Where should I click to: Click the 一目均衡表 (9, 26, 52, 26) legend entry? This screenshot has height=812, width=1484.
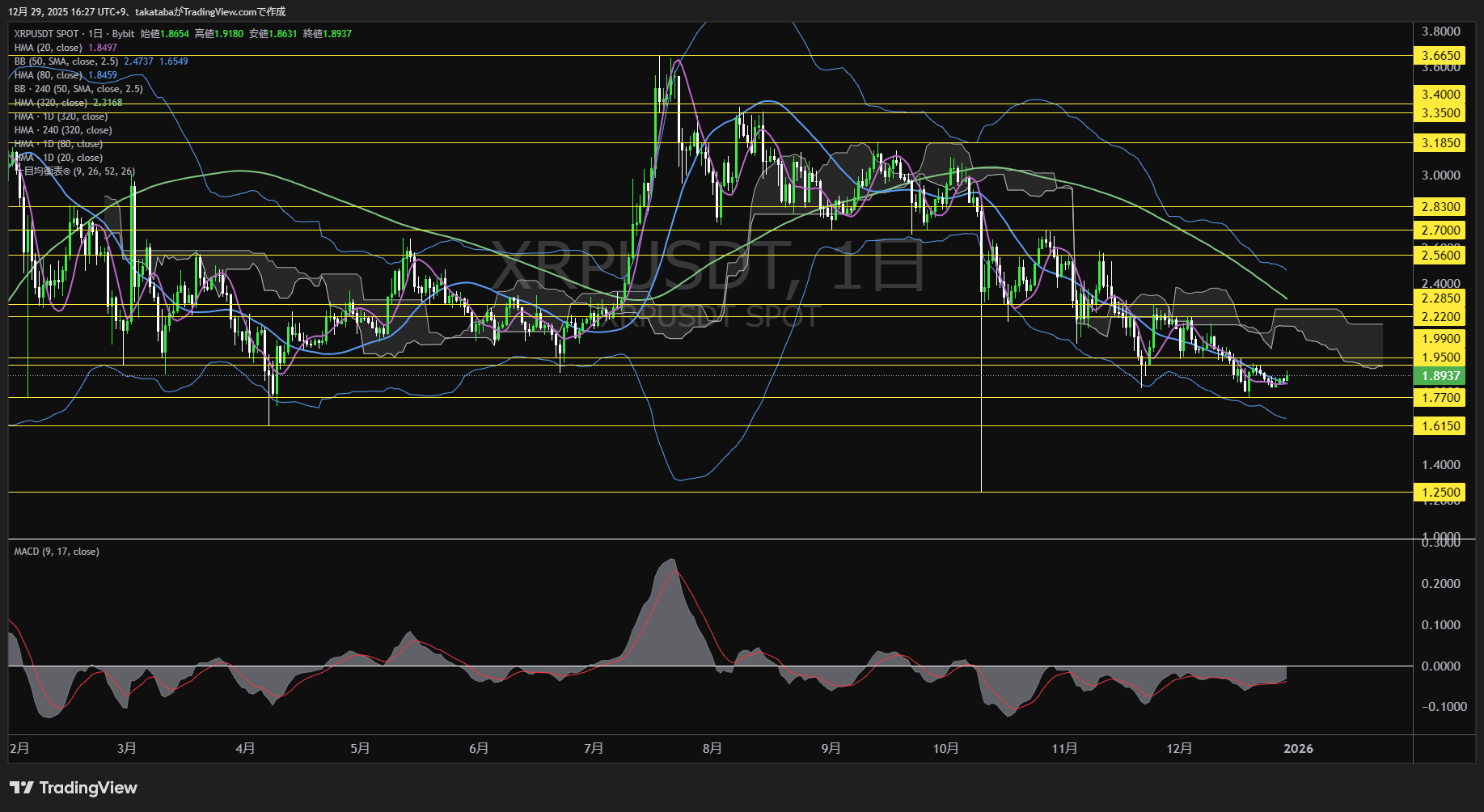(x=73, y=171)
